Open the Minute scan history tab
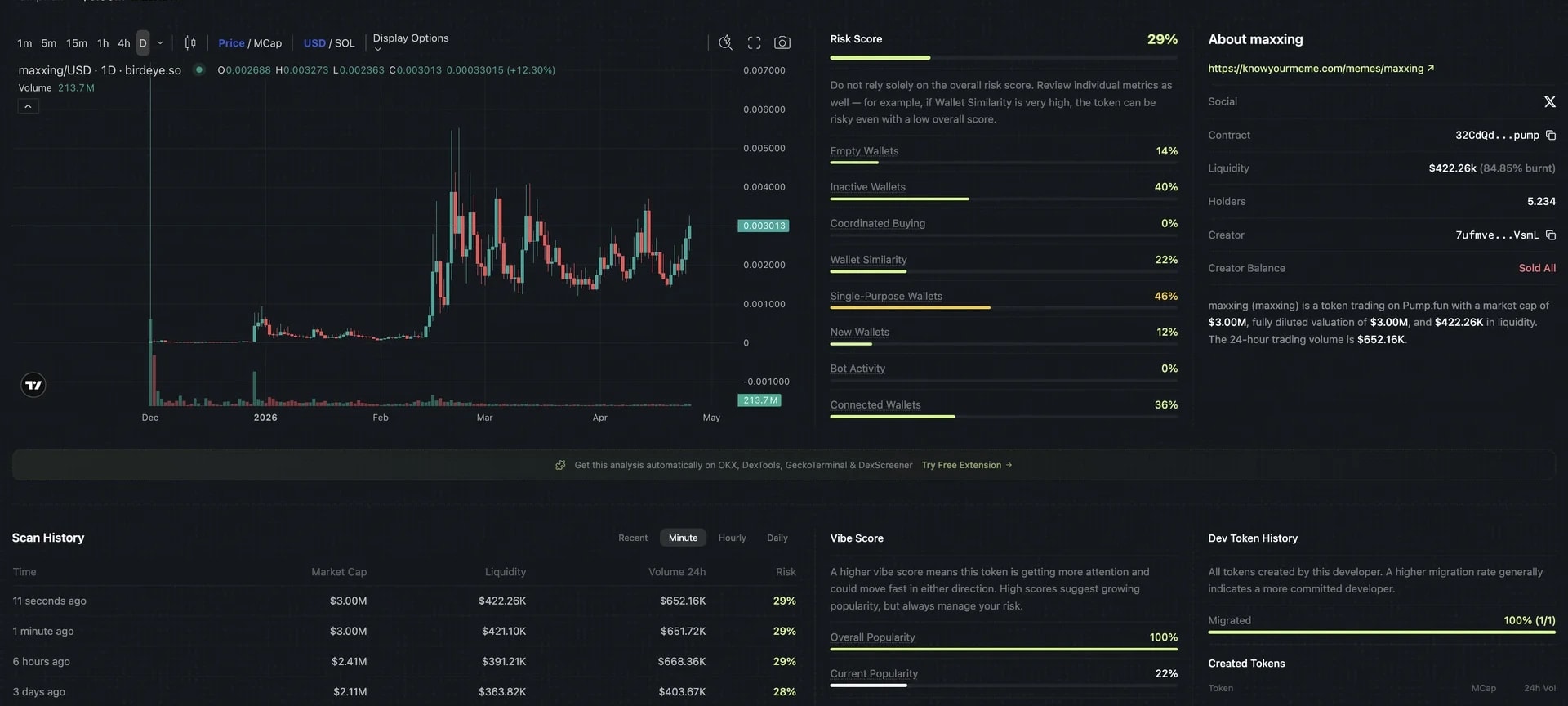This screenshot has width=1568, height=706. 683,538
